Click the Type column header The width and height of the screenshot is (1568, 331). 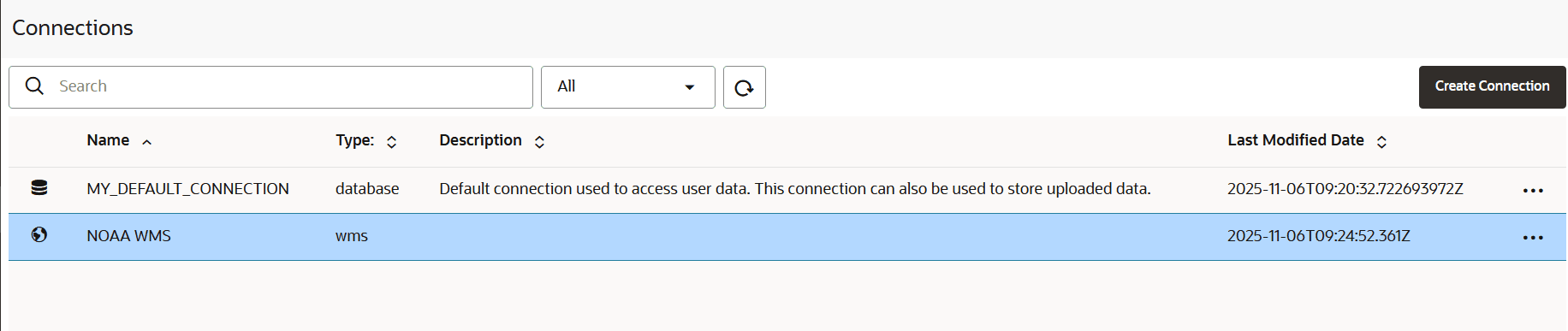pos(354,140)
